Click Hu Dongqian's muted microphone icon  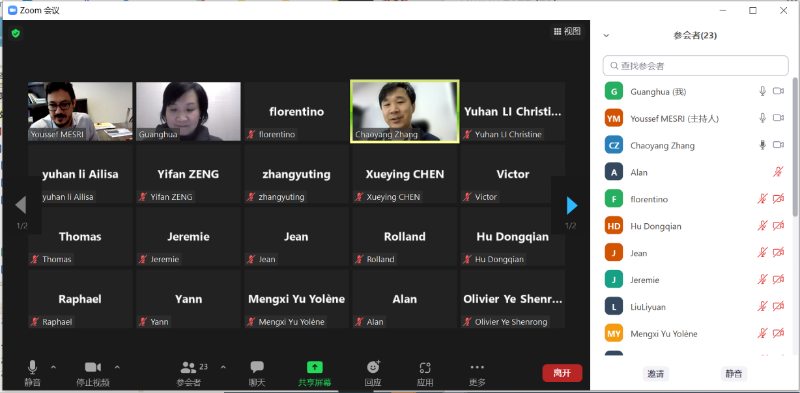pyautogui.click(x=763, y=226)
